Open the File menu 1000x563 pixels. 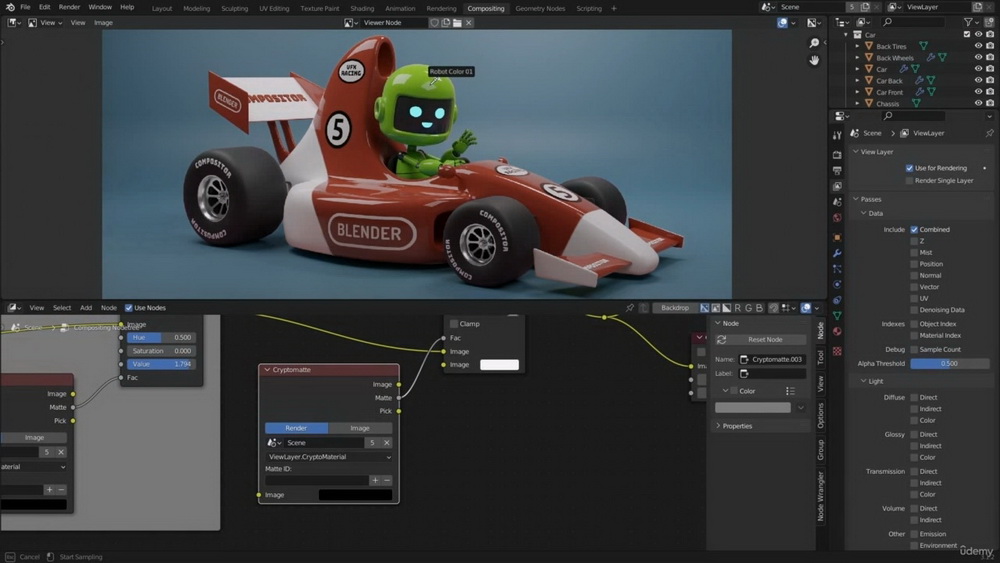coord(26,7)
